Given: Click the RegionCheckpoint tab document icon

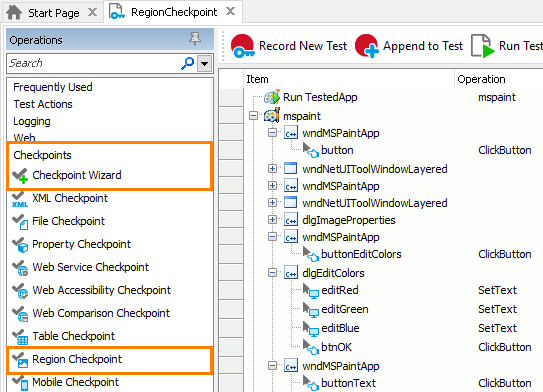Looking at the screenshot, I should pos(117,12).
